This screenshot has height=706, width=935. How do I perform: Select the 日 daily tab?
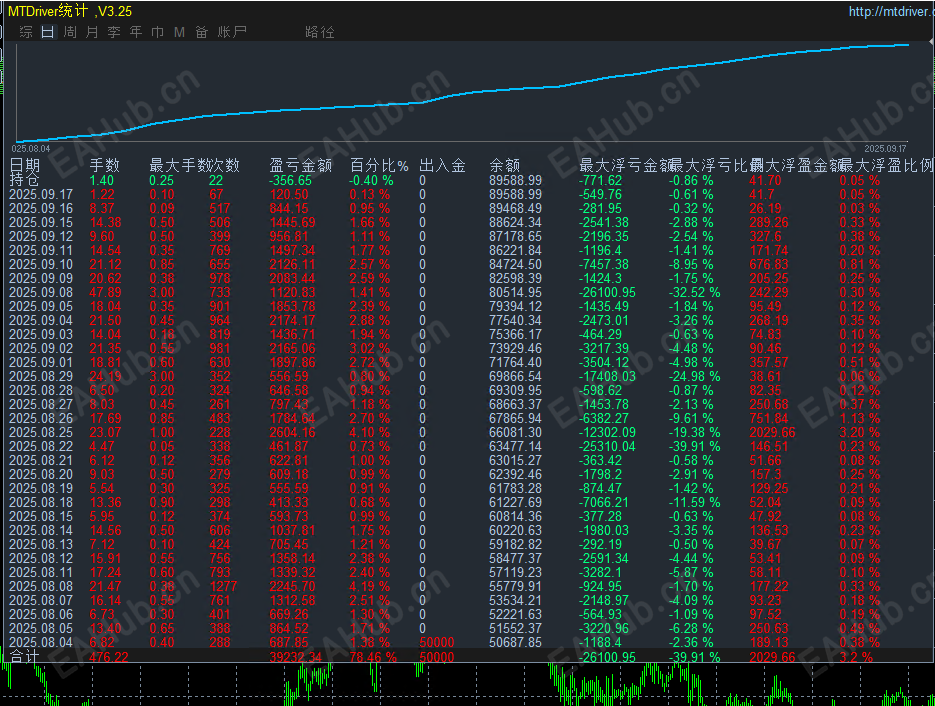point(48,32)
